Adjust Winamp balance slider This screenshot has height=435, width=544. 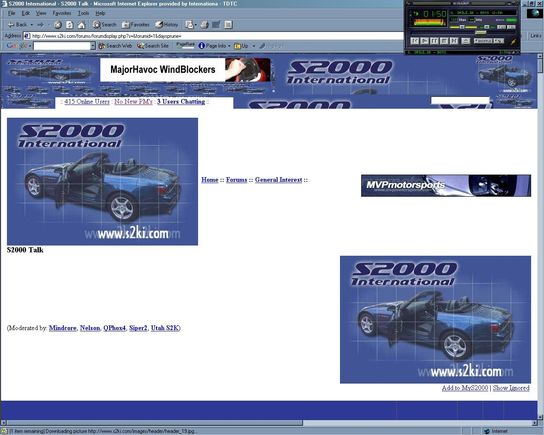(x=486, y=27)
